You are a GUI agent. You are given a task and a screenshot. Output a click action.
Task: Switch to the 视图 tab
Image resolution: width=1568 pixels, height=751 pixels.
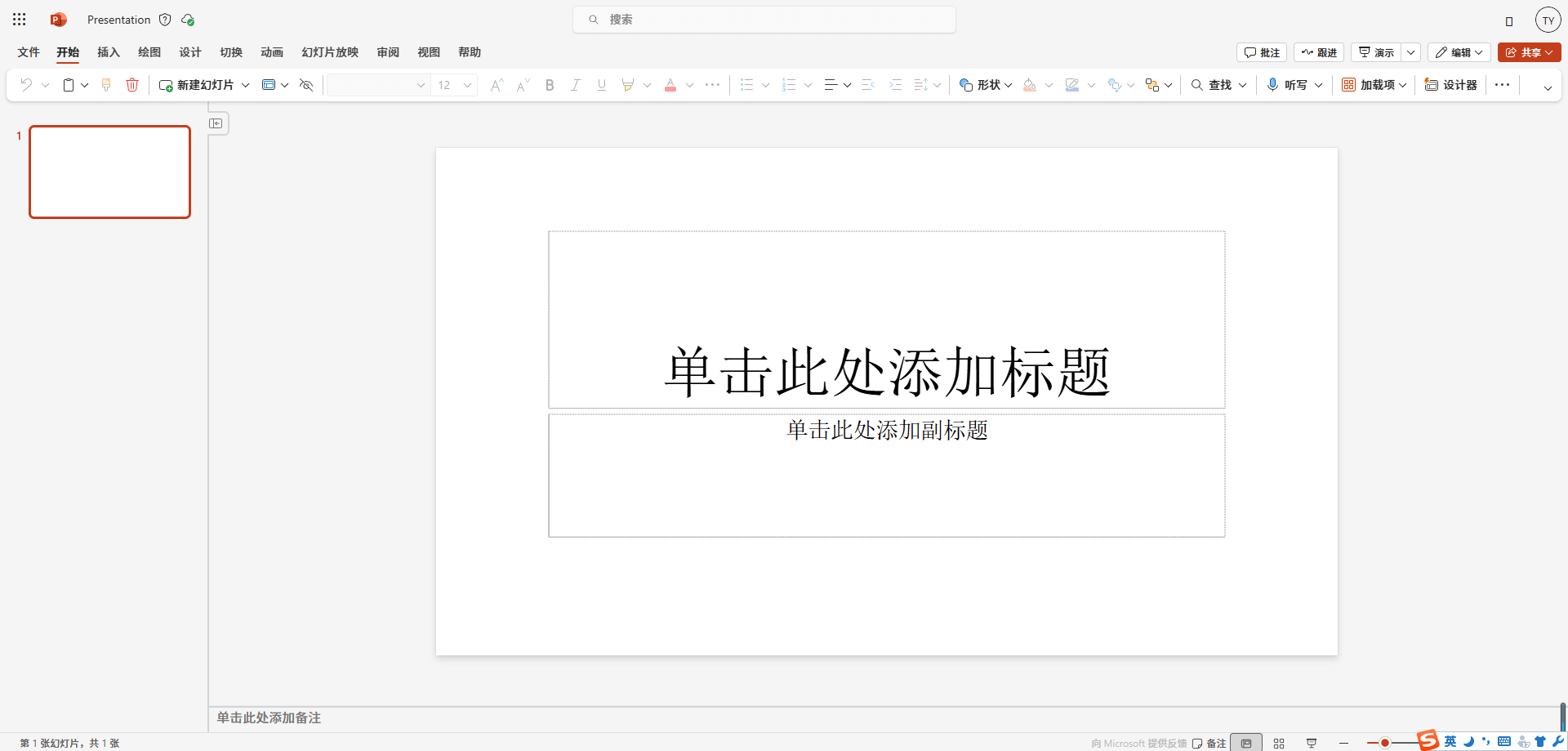tap(429, 52)
